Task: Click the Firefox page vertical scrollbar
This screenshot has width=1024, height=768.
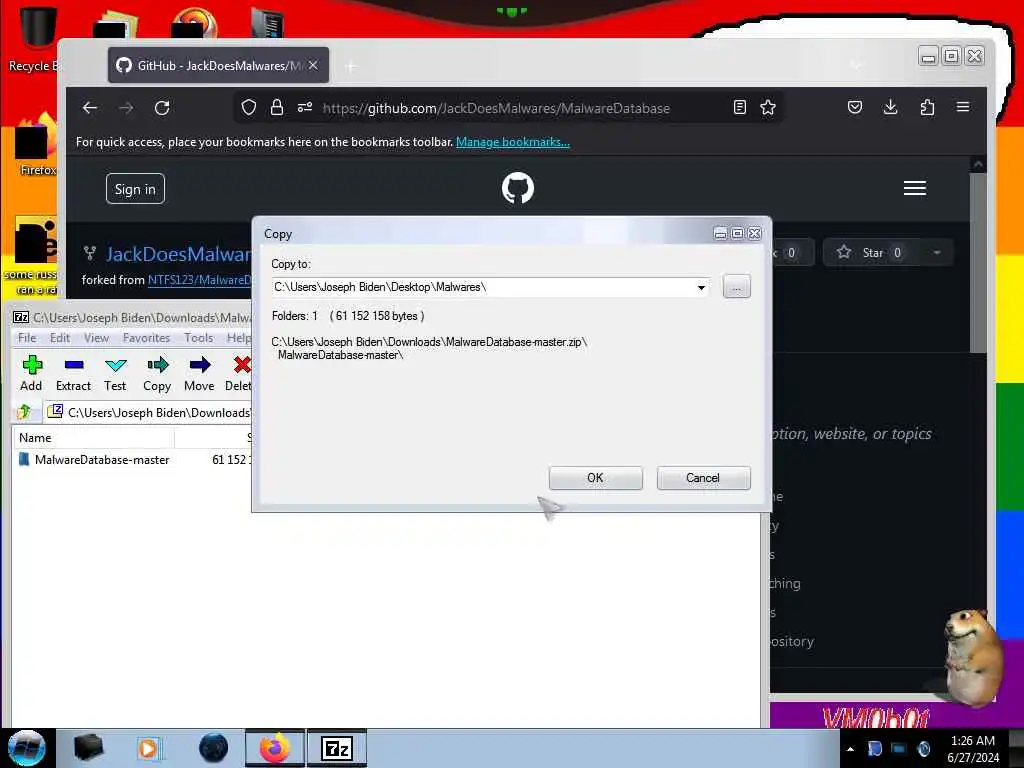Action: pos(978,261)
